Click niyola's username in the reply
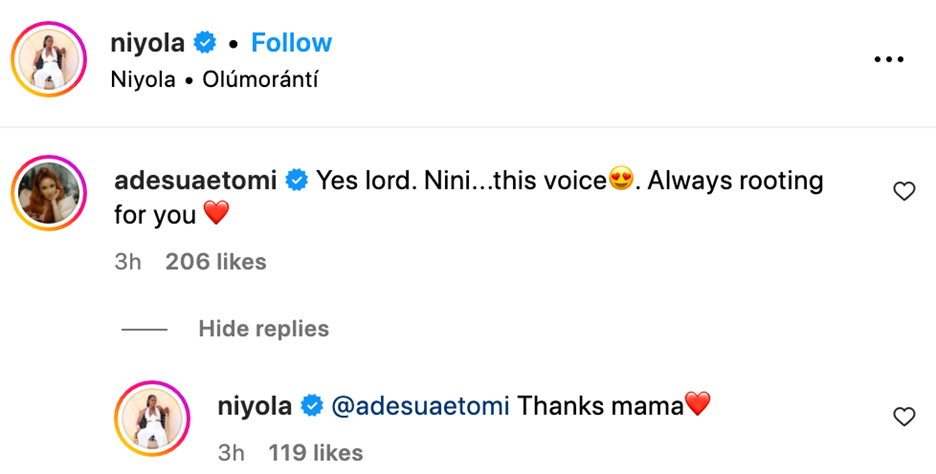This screenshot has height=474, width=936. (x=255, y=406)
